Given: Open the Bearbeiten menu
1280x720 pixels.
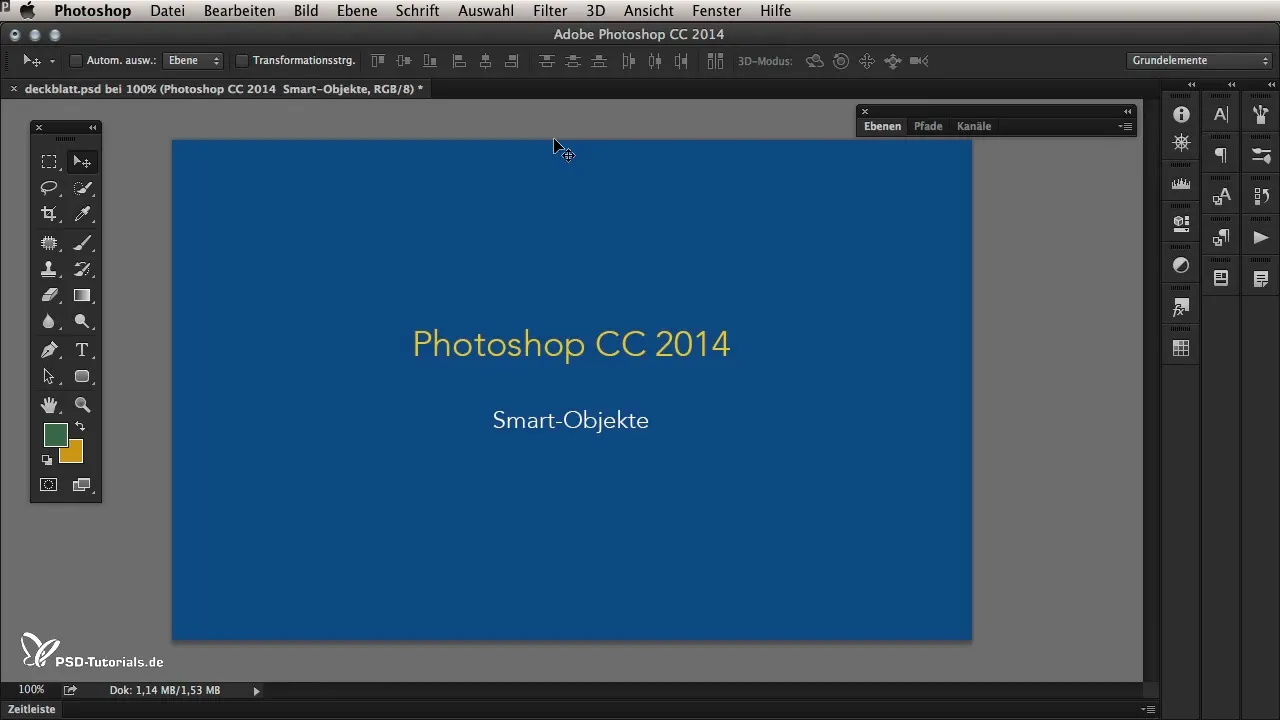Looking at the screenshot, I should tap(239, 11).
